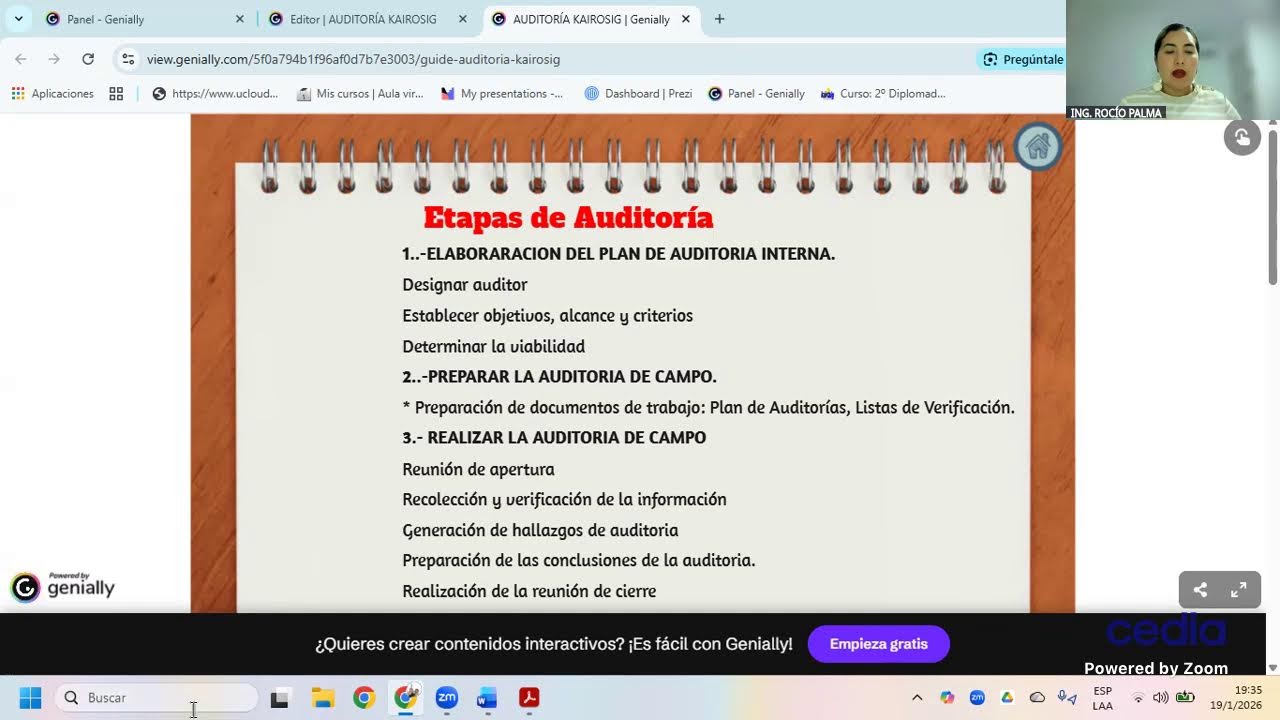Click the Etapas de Auditoría heading
The width and height of the screenshot is (1280, 720).
(568, 217)
